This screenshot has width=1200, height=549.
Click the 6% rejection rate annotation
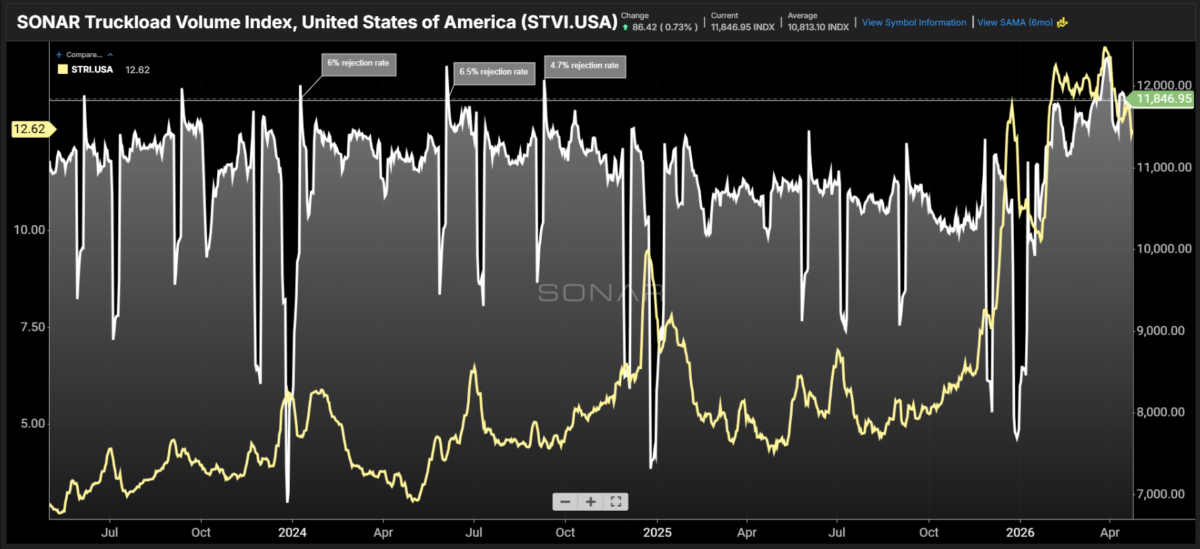359,63
